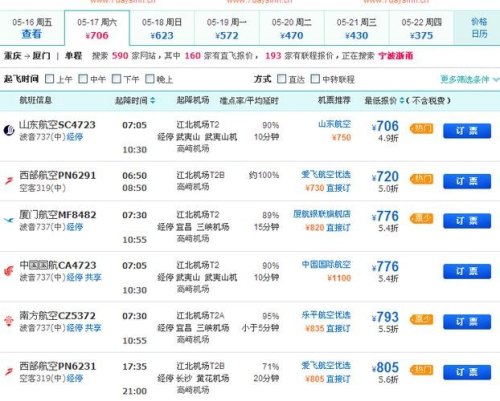500x401 pixels.
Task: Tick the 直达 direct flight filter
Action: 282,79
